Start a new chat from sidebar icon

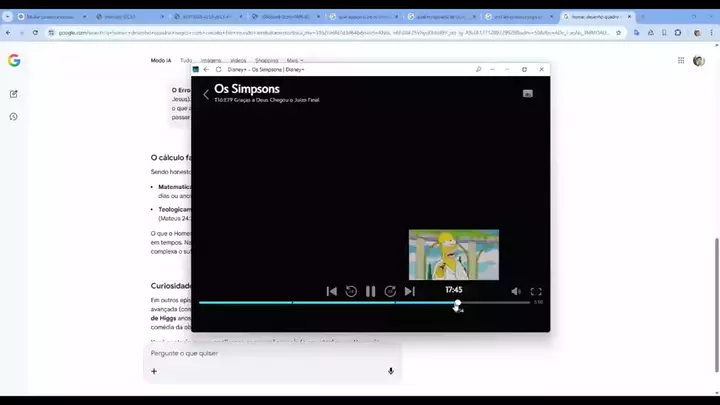tap(14, 93)
